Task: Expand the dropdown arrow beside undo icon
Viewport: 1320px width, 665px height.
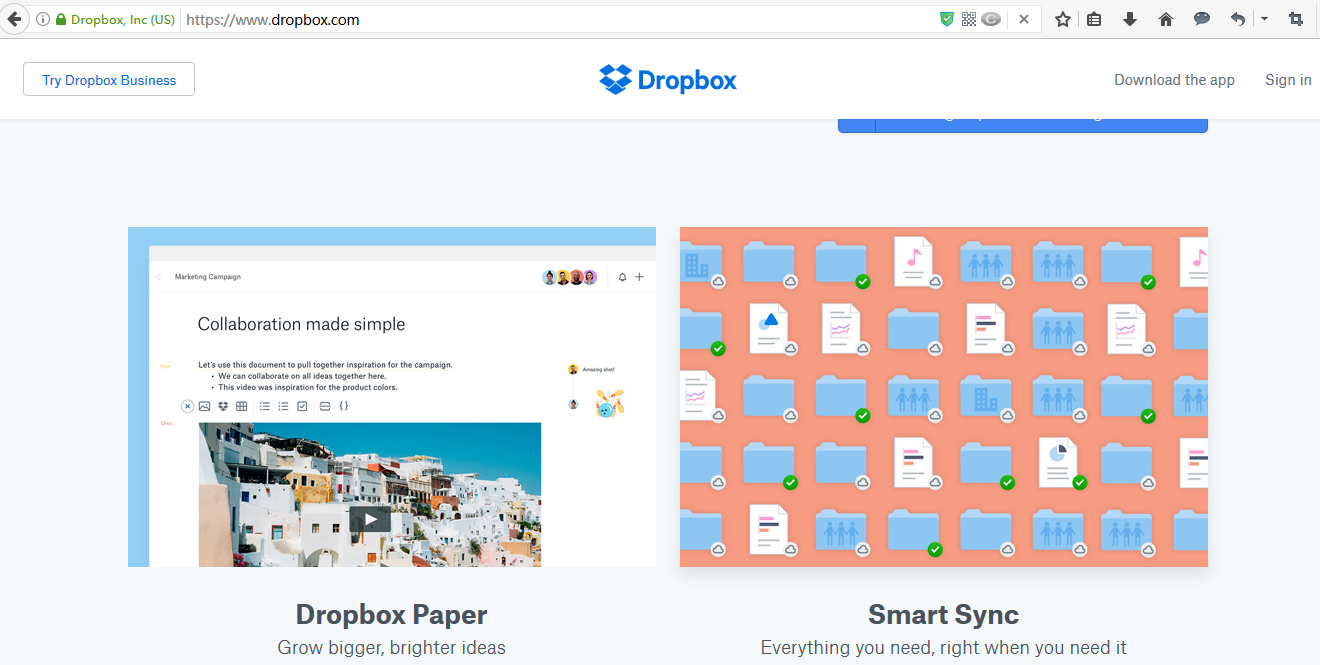Action: pos(1264,19)
